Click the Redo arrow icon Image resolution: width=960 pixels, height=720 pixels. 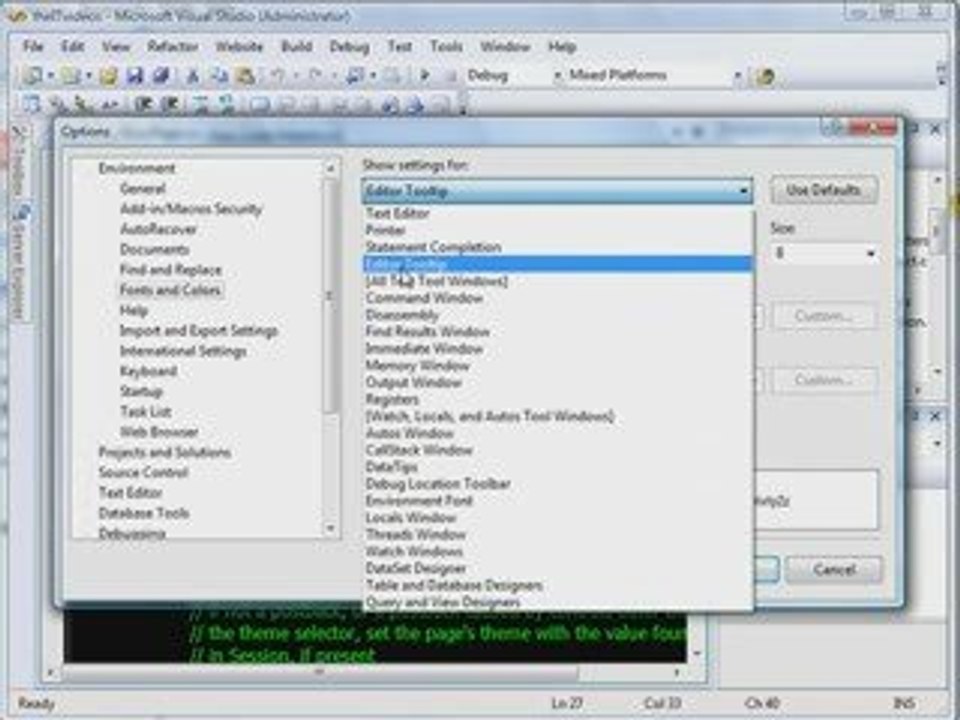[315, 75]
